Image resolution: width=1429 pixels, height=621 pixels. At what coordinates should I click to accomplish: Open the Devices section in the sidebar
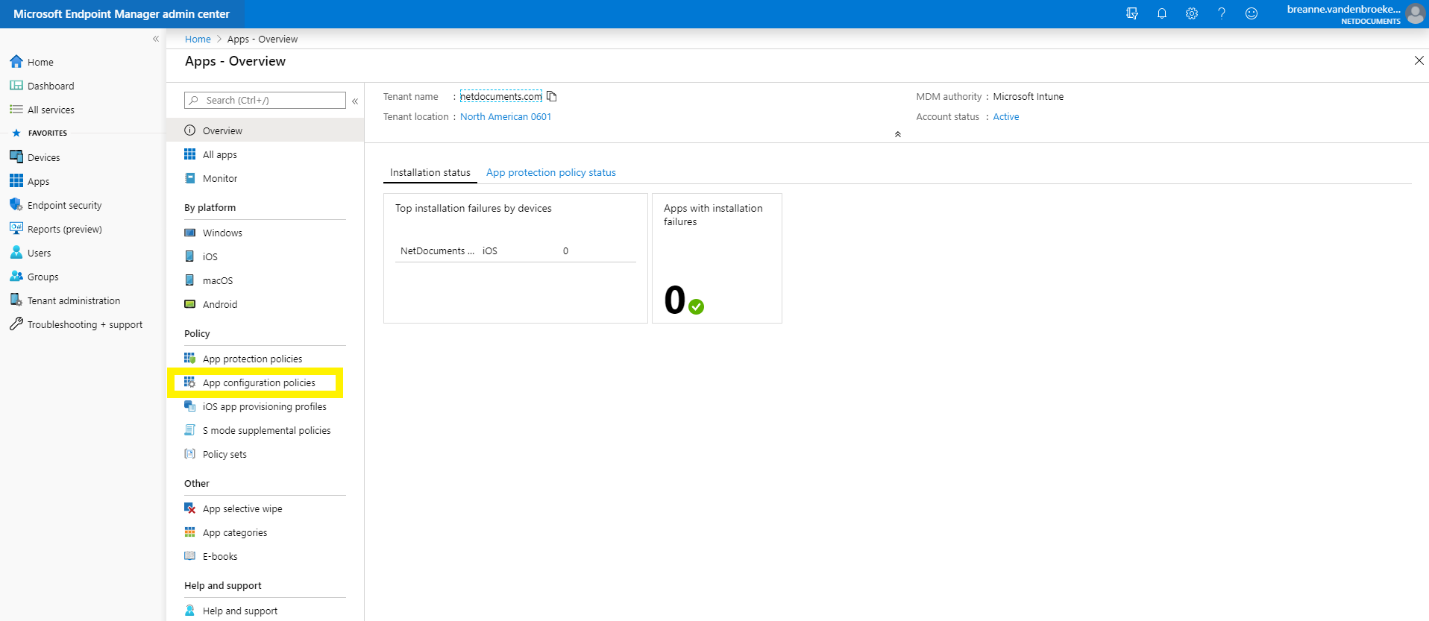coord(45,156)
